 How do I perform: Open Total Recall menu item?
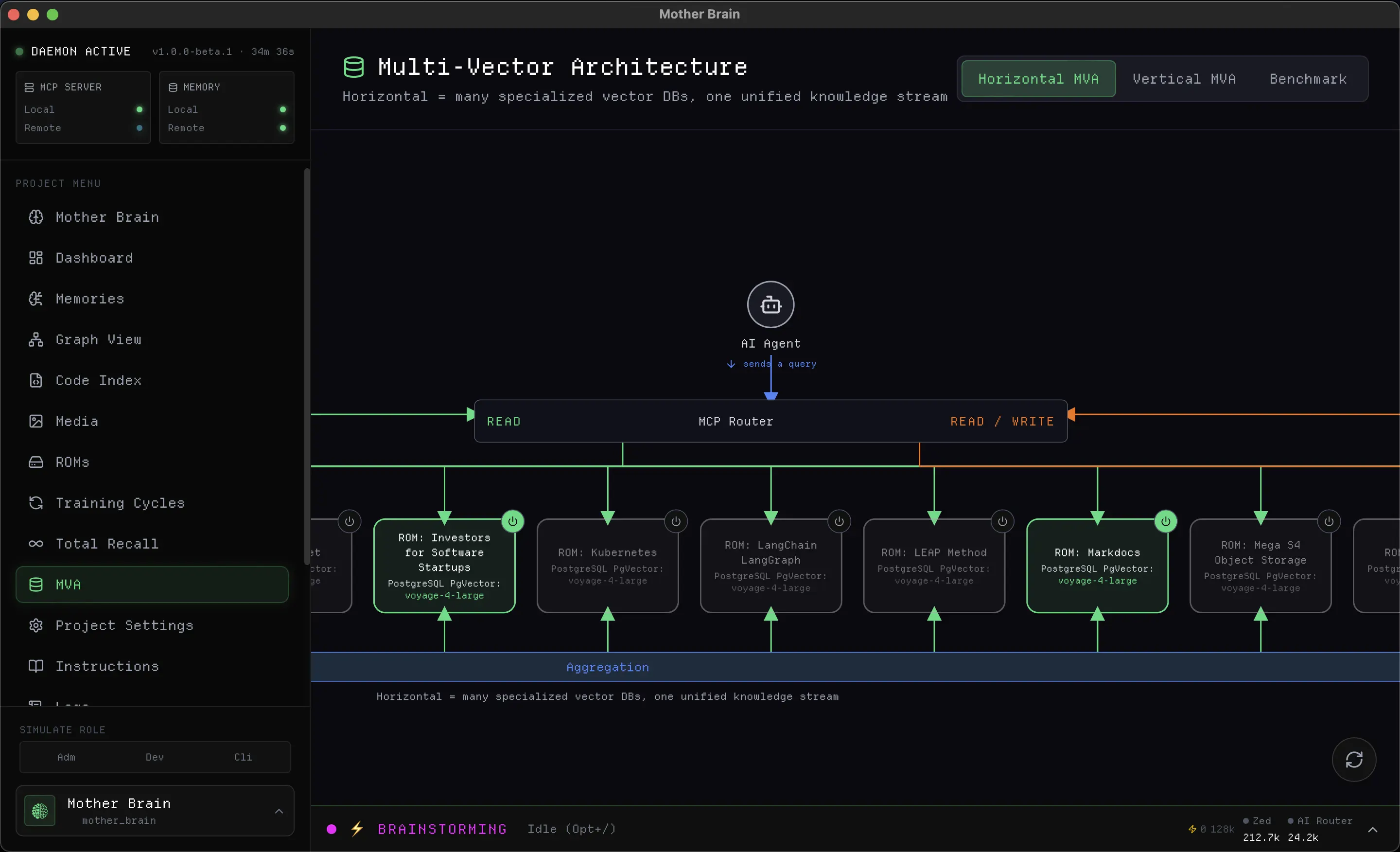click(152, 544)
